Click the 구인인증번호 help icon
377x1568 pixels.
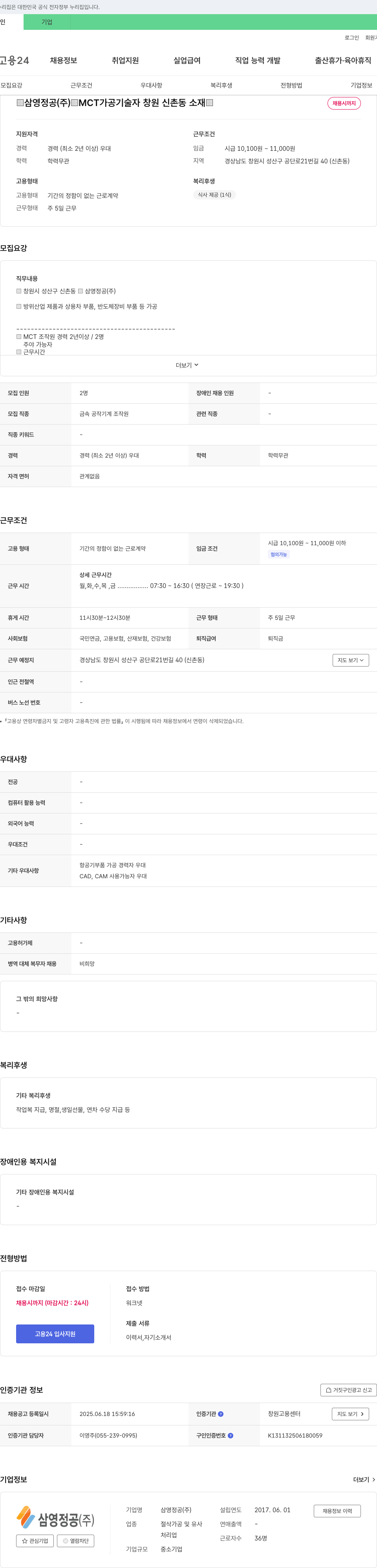click(230, 1435)
